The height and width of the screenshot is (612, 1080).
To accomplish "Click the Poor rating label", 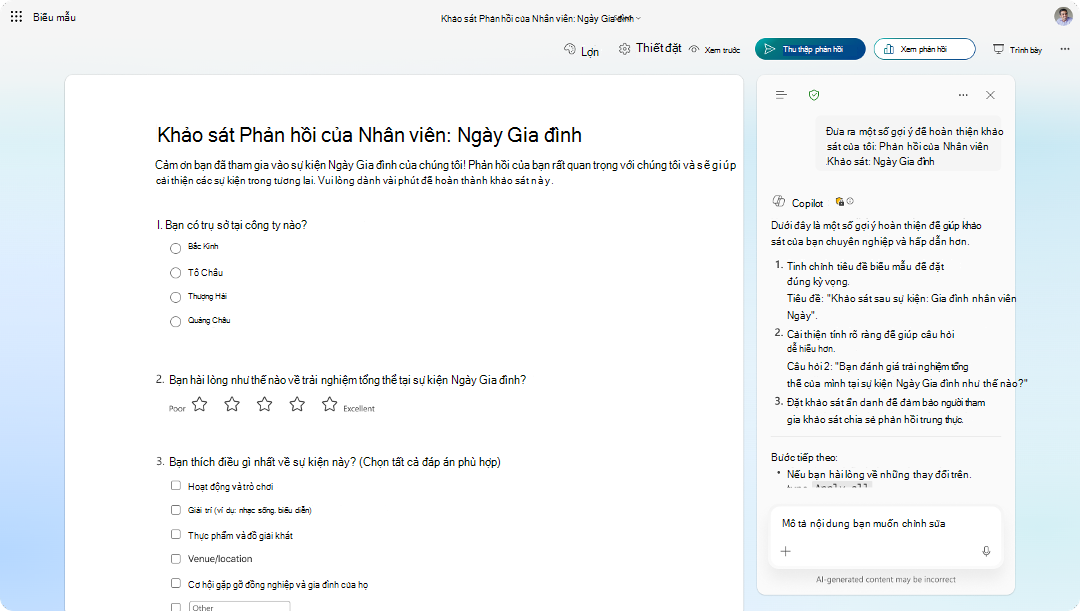I will point(177,409).
